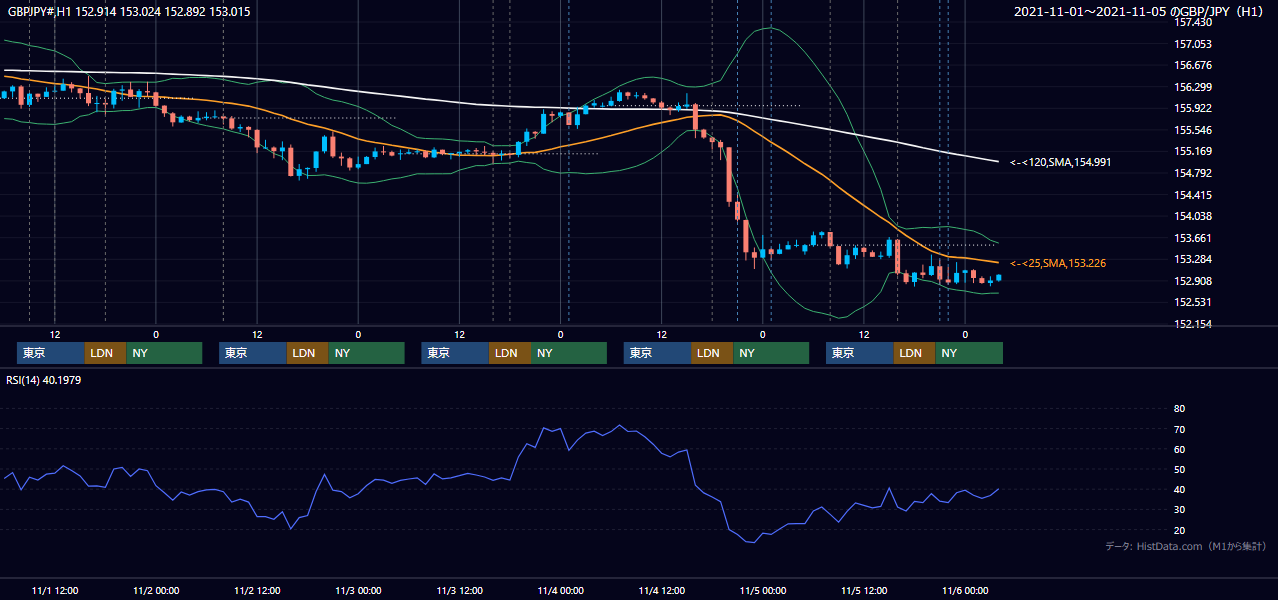Click the 157.053 price axis label
The image size is (1278, 600).
coord(1192,44)
